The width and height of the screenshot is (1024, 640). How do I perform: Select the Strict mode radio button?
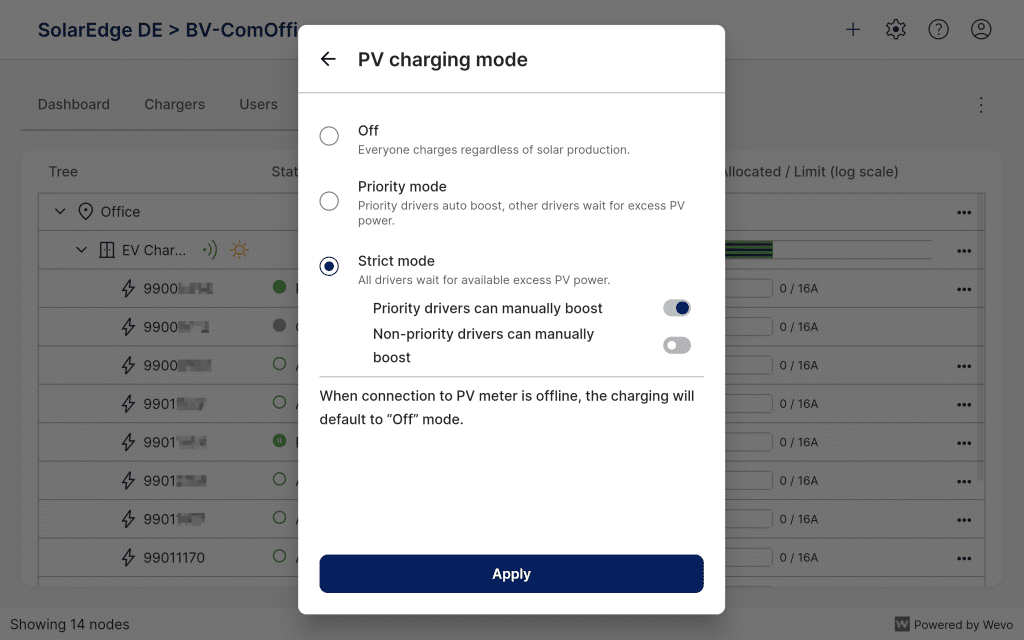[329, 266]
